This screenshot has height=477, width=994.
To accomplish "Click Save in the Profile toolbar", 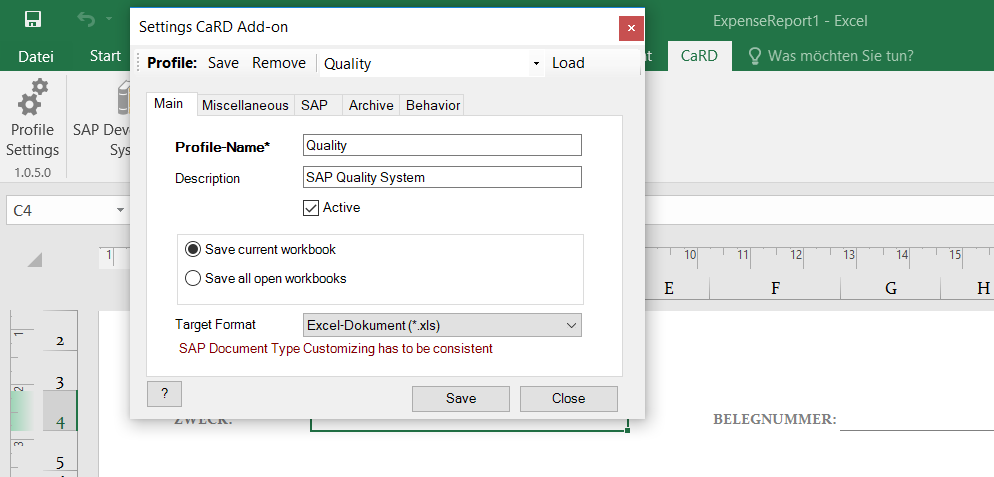I will click(223, 63).
